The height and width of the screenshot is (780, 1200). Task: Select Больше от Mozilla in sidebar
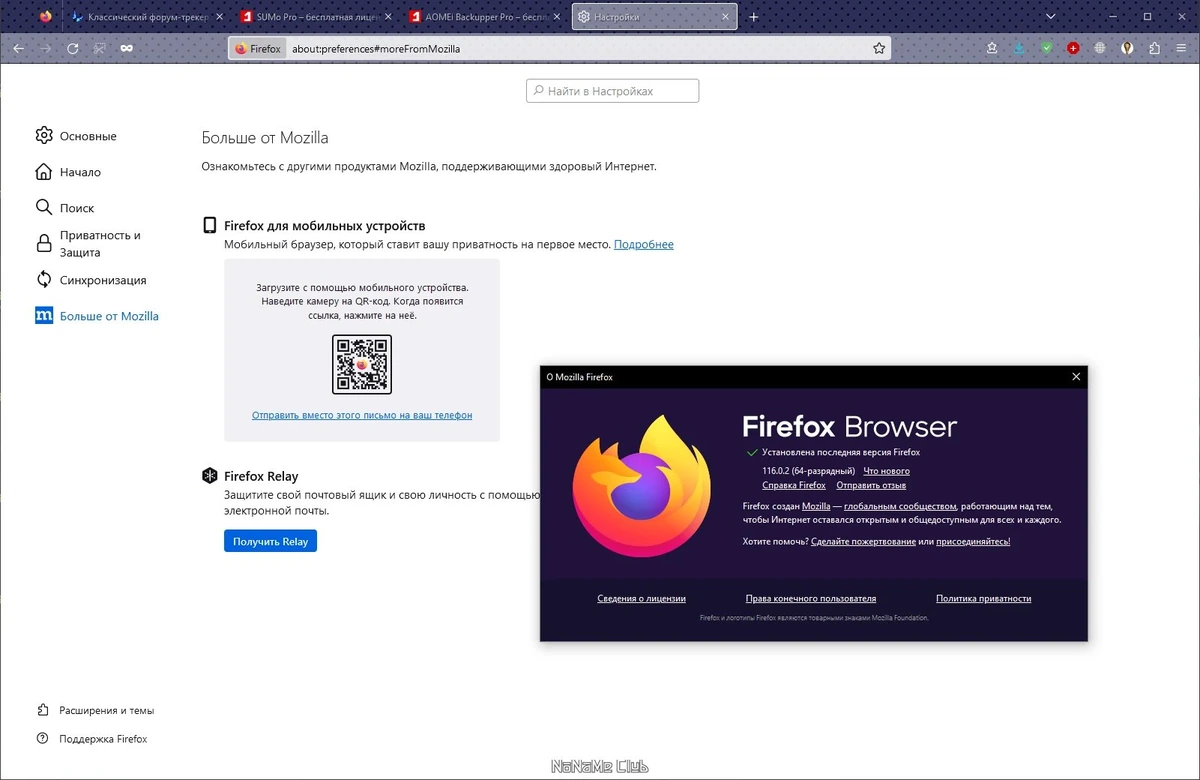pos(97,316)
